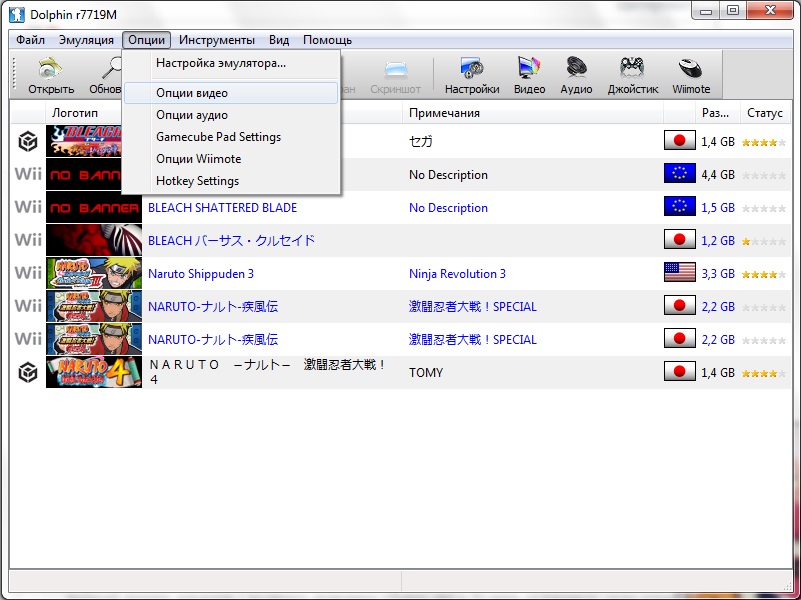
Task: Click the Naruto 4 GameCube banner image
Action: coord(94,372)
